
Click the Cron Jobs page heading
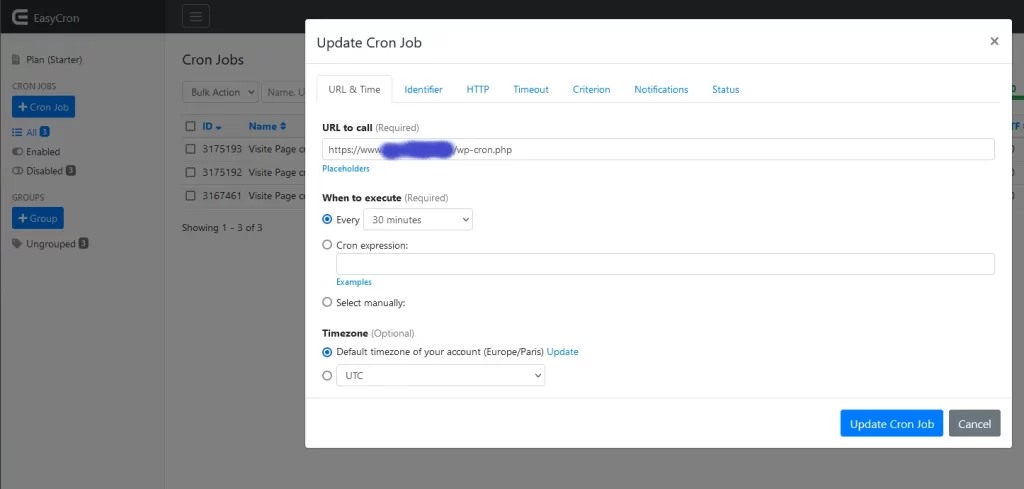pos(213,60)
